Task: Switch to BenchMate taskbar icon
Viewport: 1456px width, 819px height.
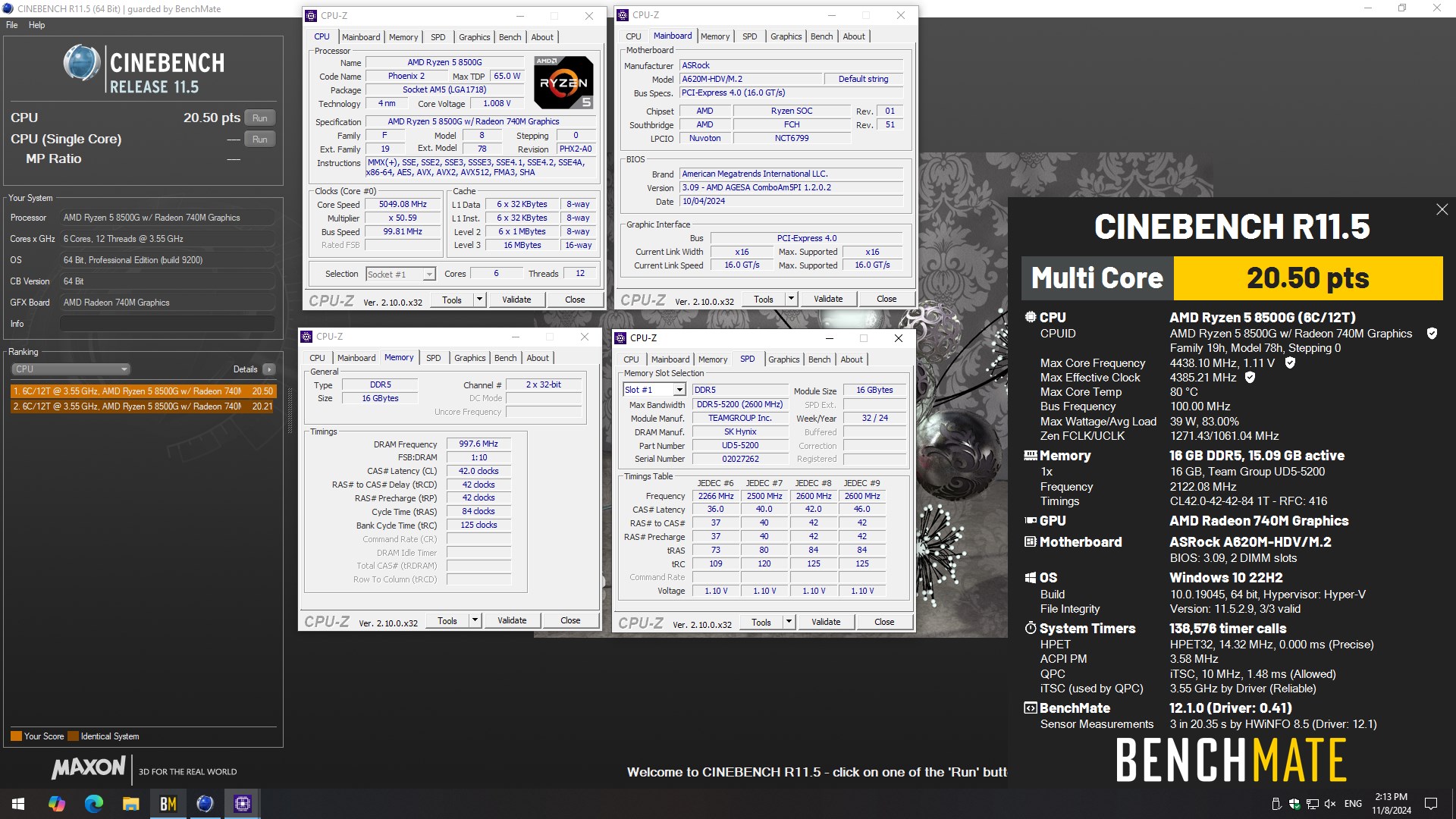Action: pyautogui.click(x=168, y=803)
